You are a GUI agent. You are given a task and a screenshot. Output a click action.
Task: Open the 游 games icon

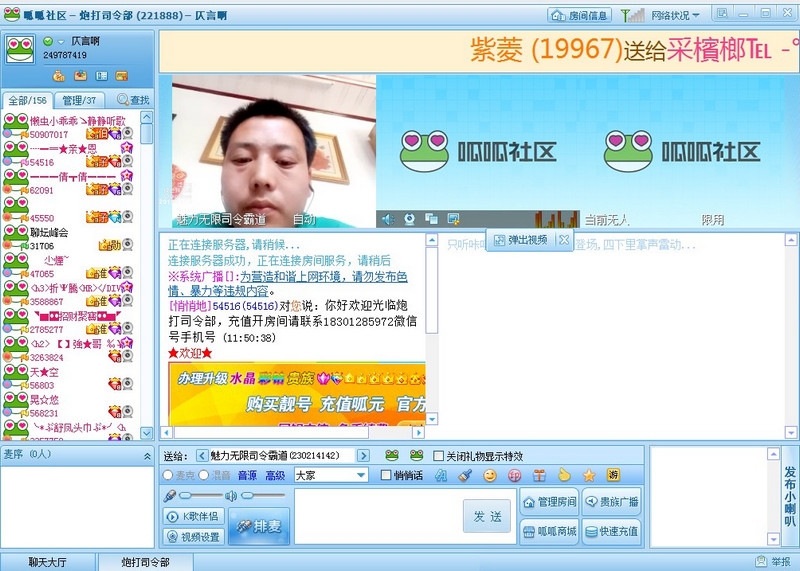tap(613, 475)
